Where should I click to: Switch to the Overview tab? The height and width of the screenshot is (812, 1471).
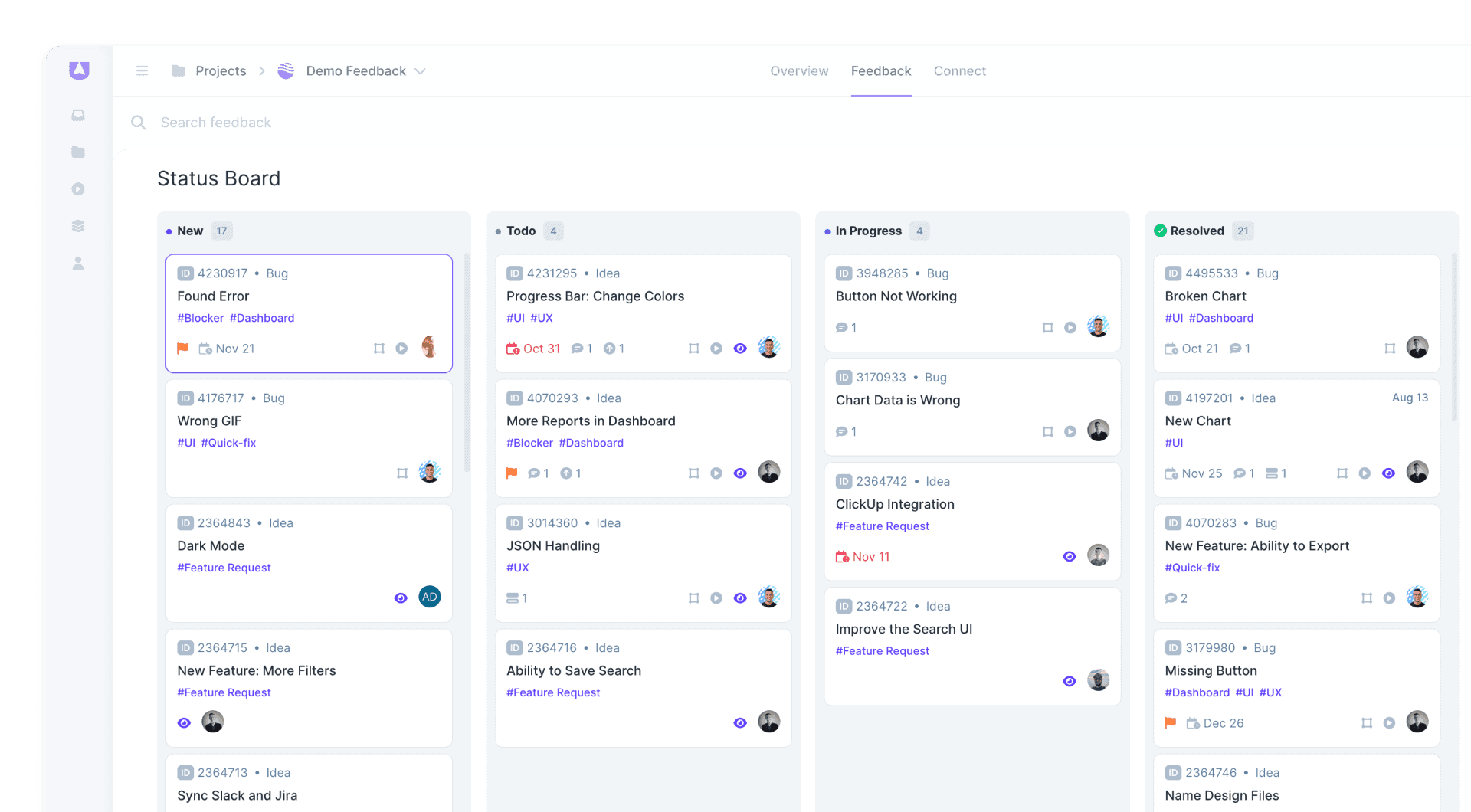point(799,70)
